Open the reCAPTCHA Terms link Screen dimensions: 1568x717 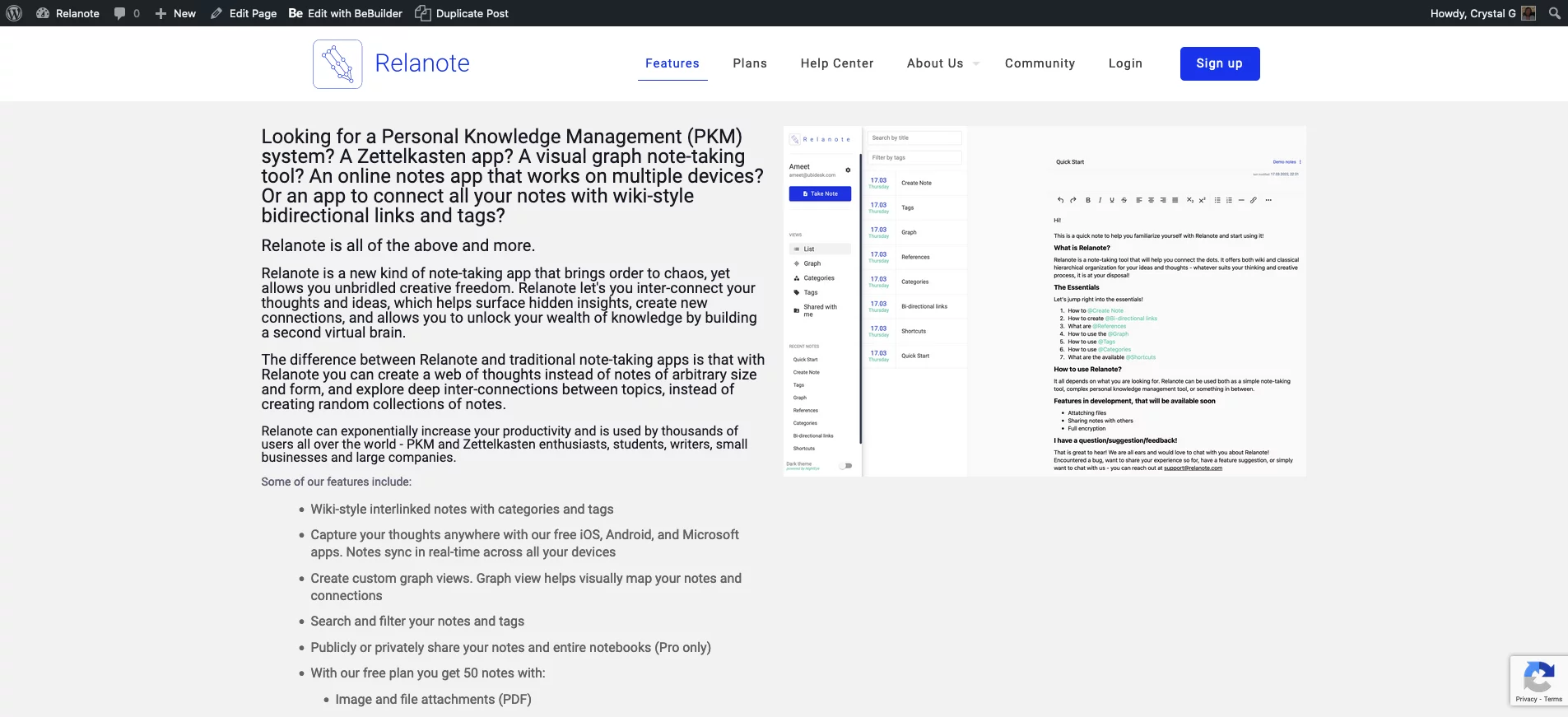pyautogui.click(x=1553, y=699)
